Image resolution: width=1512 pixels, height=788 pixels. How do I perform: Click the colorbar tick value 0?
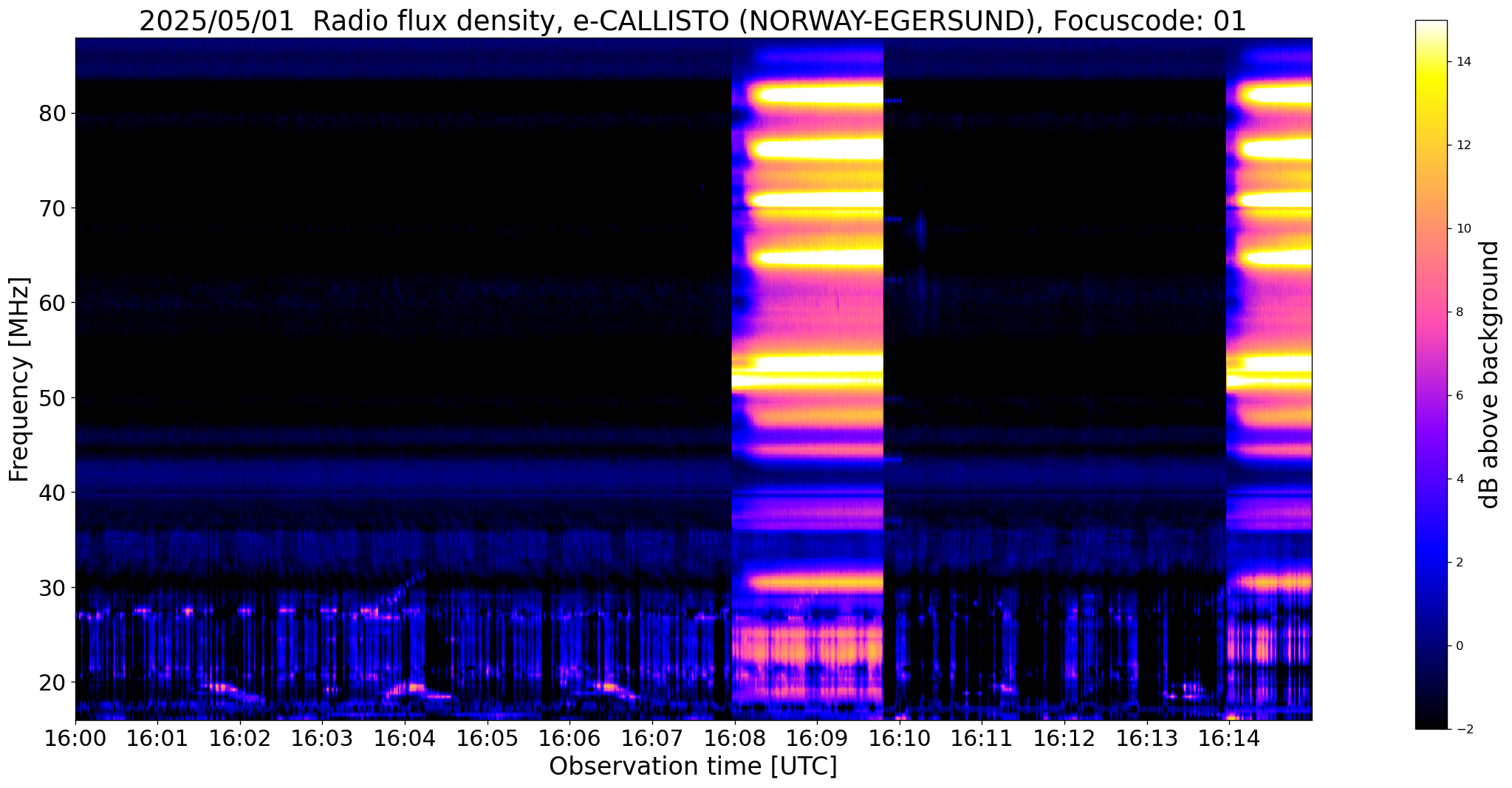click(x=1459, y=646)
